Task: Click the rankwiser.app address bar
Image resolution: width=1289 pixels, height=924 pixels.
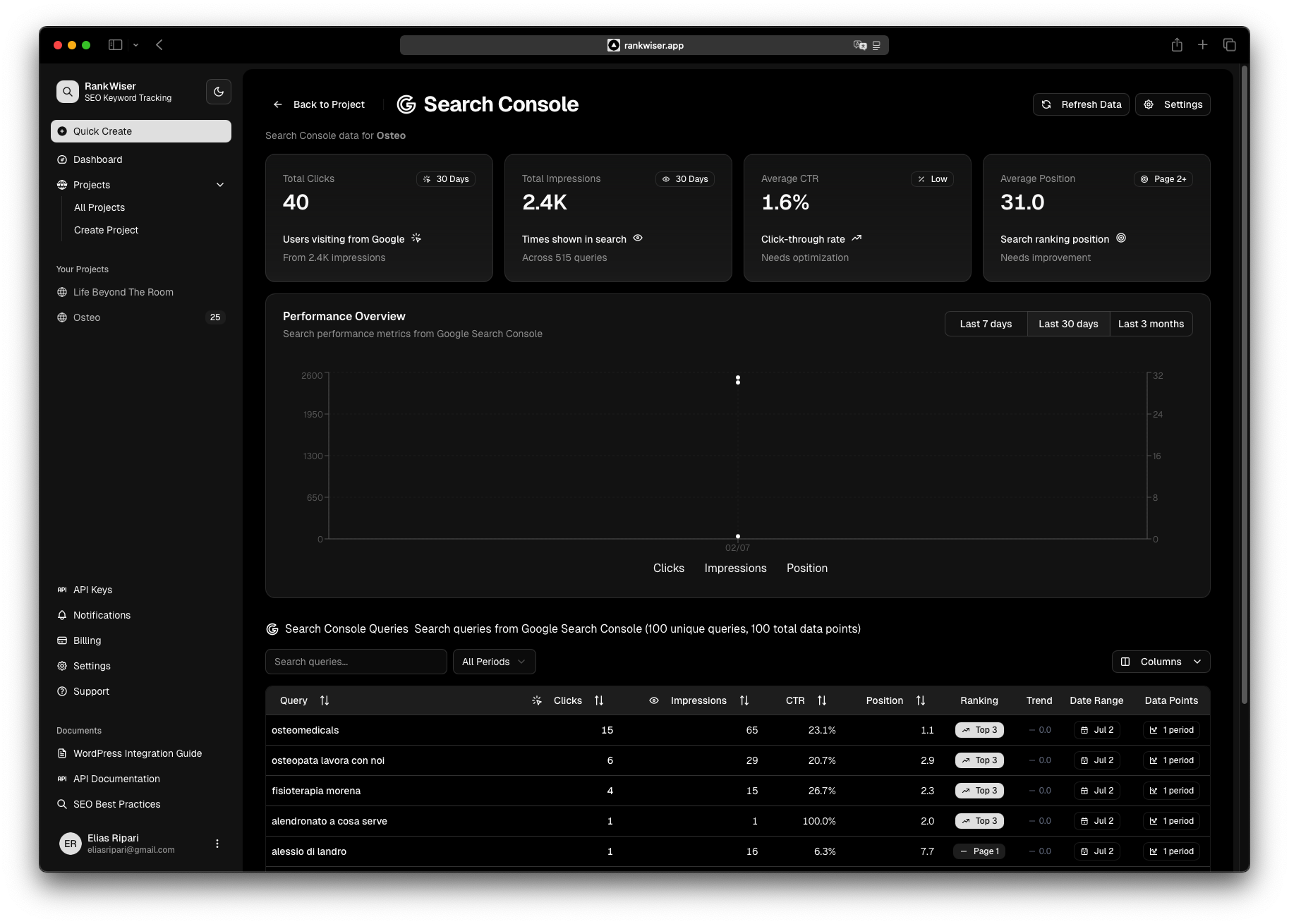Action: [x=644, y=45]
